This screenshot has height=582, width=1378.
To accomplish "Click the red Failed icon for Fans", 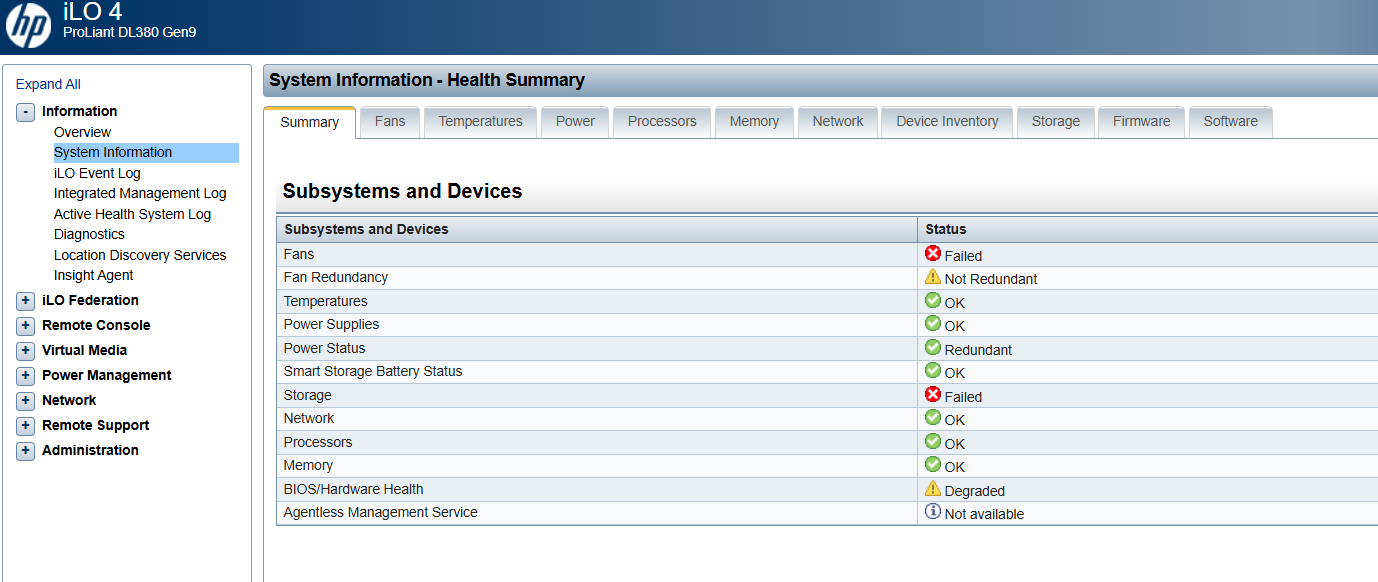I will pos(933,254).
